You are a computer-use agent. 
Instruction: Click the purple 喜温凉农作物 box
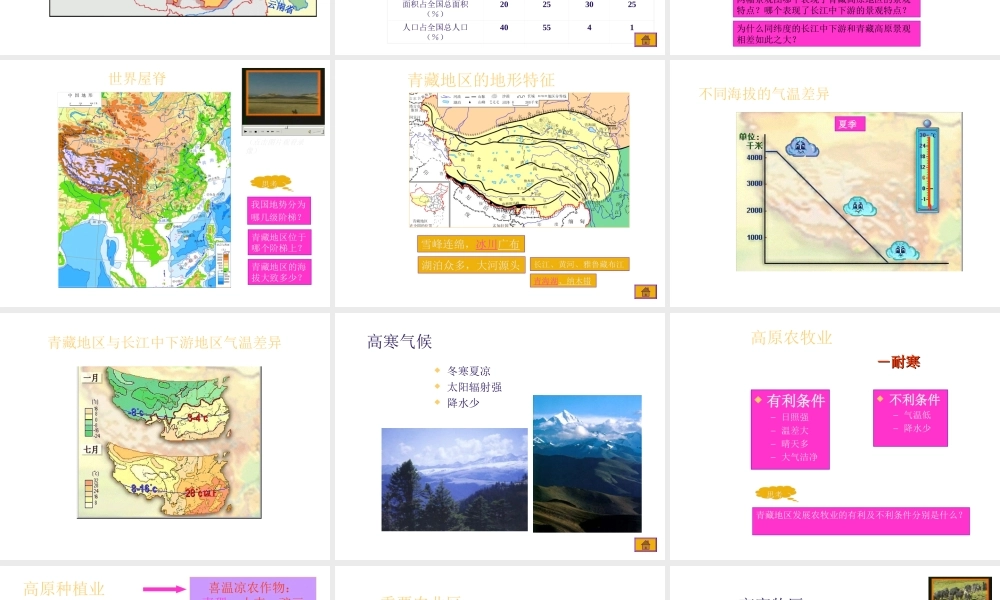pyautogui.click(x=253, y=589)
